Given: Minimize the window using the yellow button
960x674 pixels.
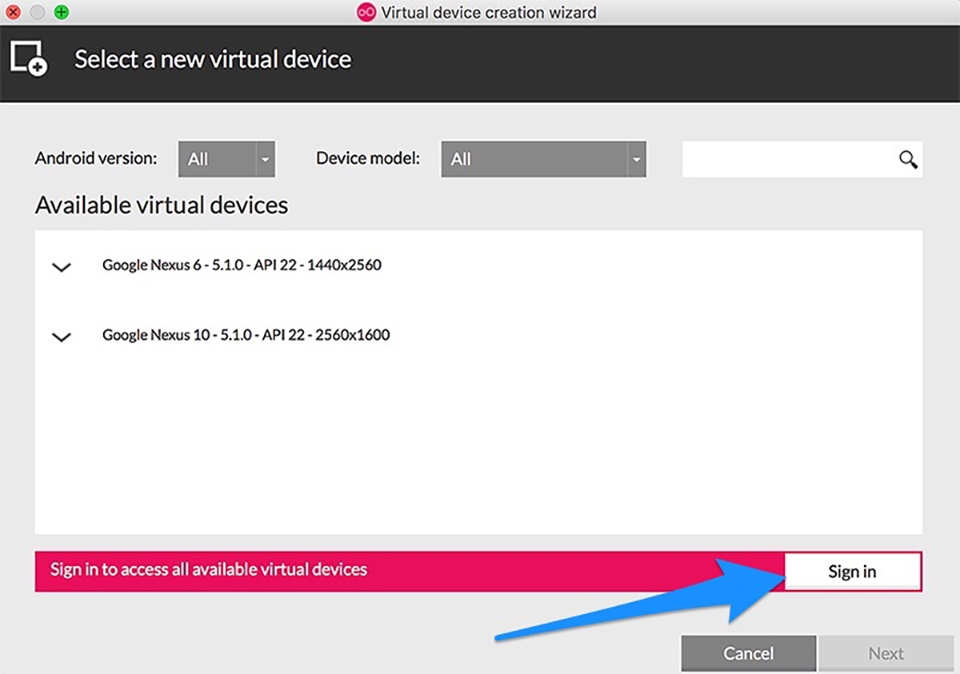Looking at the screenshot, I should click(38, 13).
